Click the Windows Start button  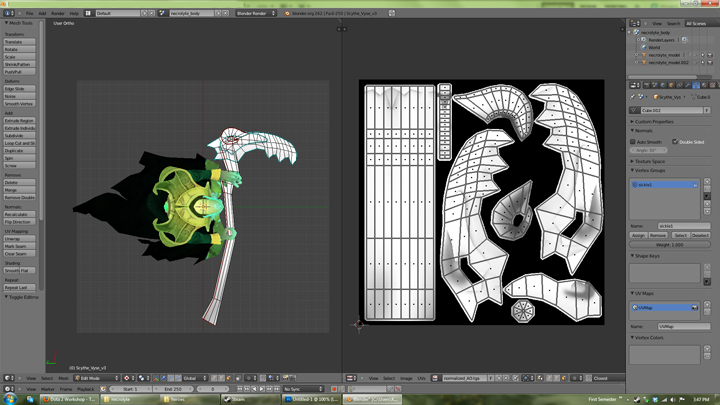(10, 399)
